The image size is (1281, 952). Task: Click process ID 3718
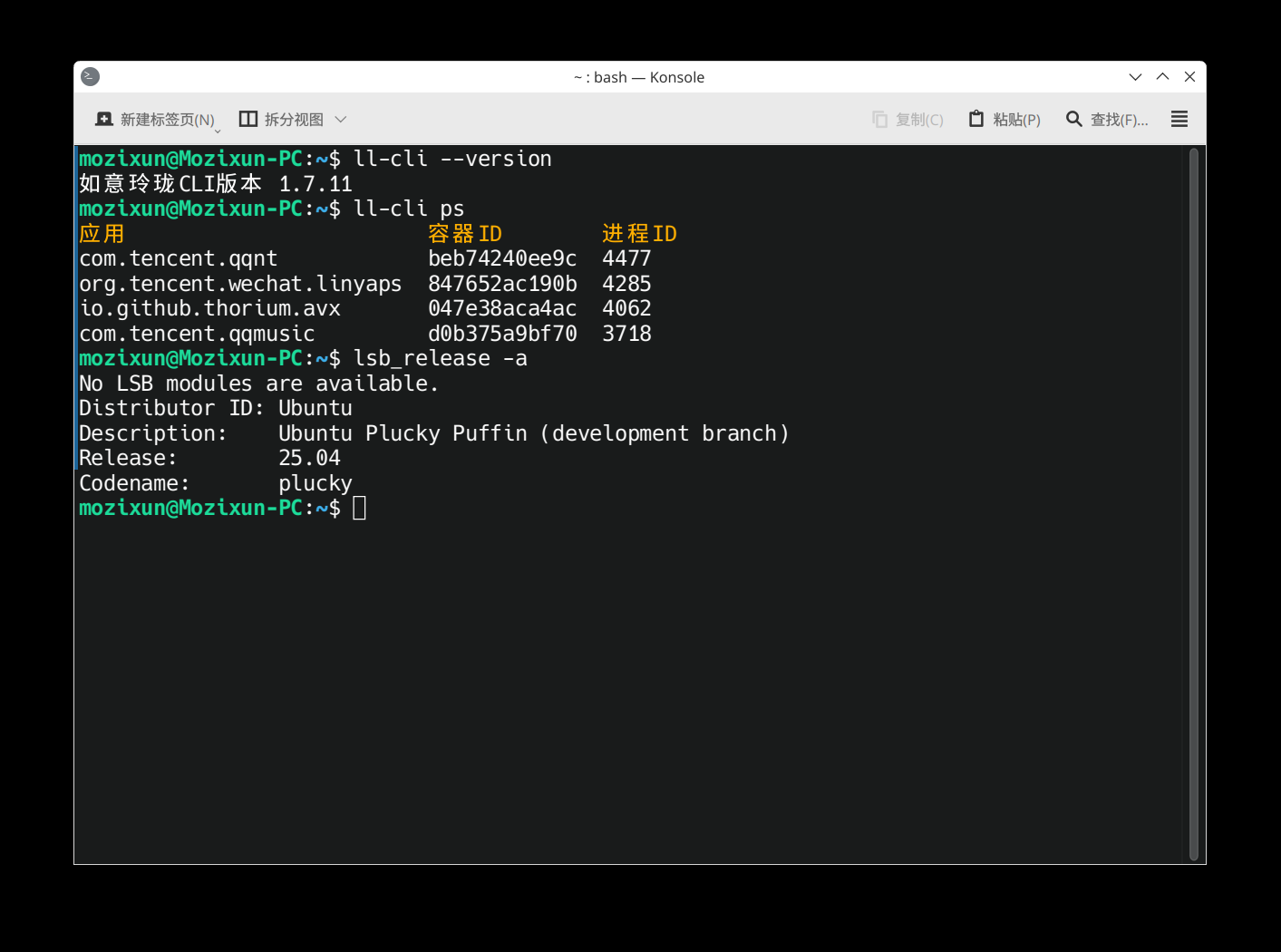pos(626,334)
